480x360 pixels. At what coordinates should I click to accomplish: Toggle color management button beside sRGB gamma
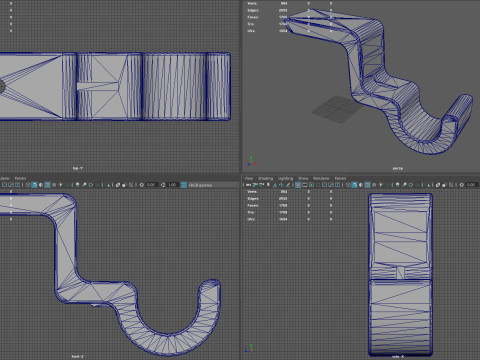point(183,185)
